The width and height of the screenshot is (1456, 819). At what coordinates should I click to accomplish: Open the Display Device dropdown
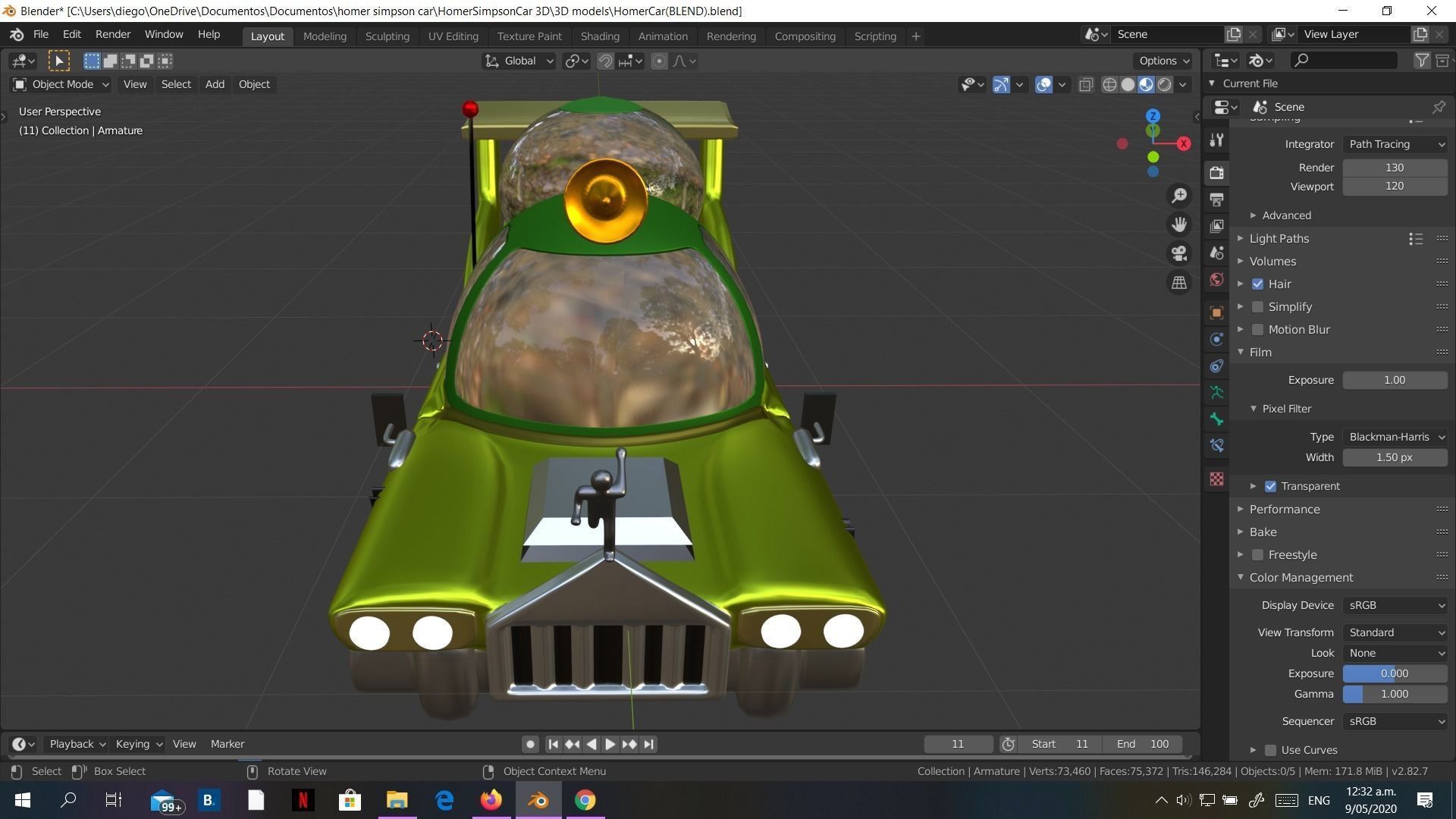tap(1395, 605)
